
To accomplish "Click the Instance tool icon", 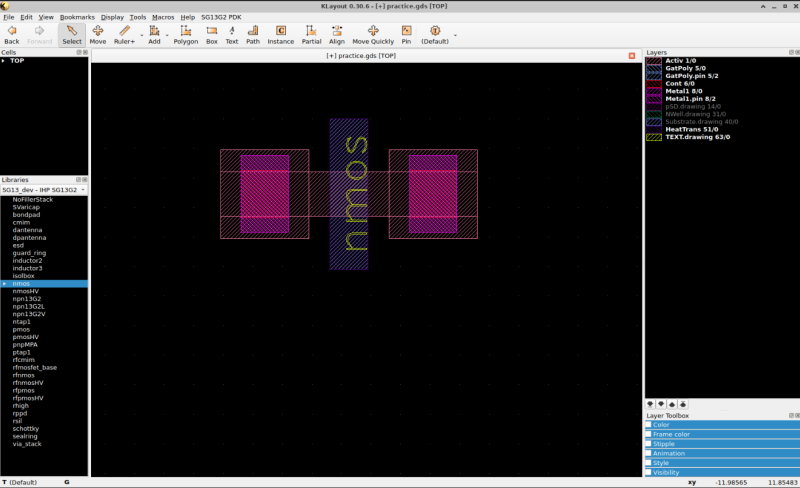I will (280, 35).
